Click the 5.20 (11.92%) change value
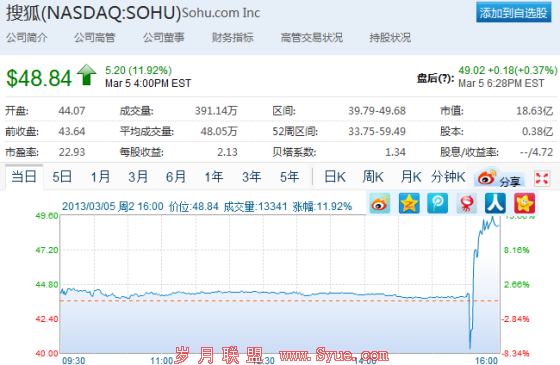 click(138, 70)
